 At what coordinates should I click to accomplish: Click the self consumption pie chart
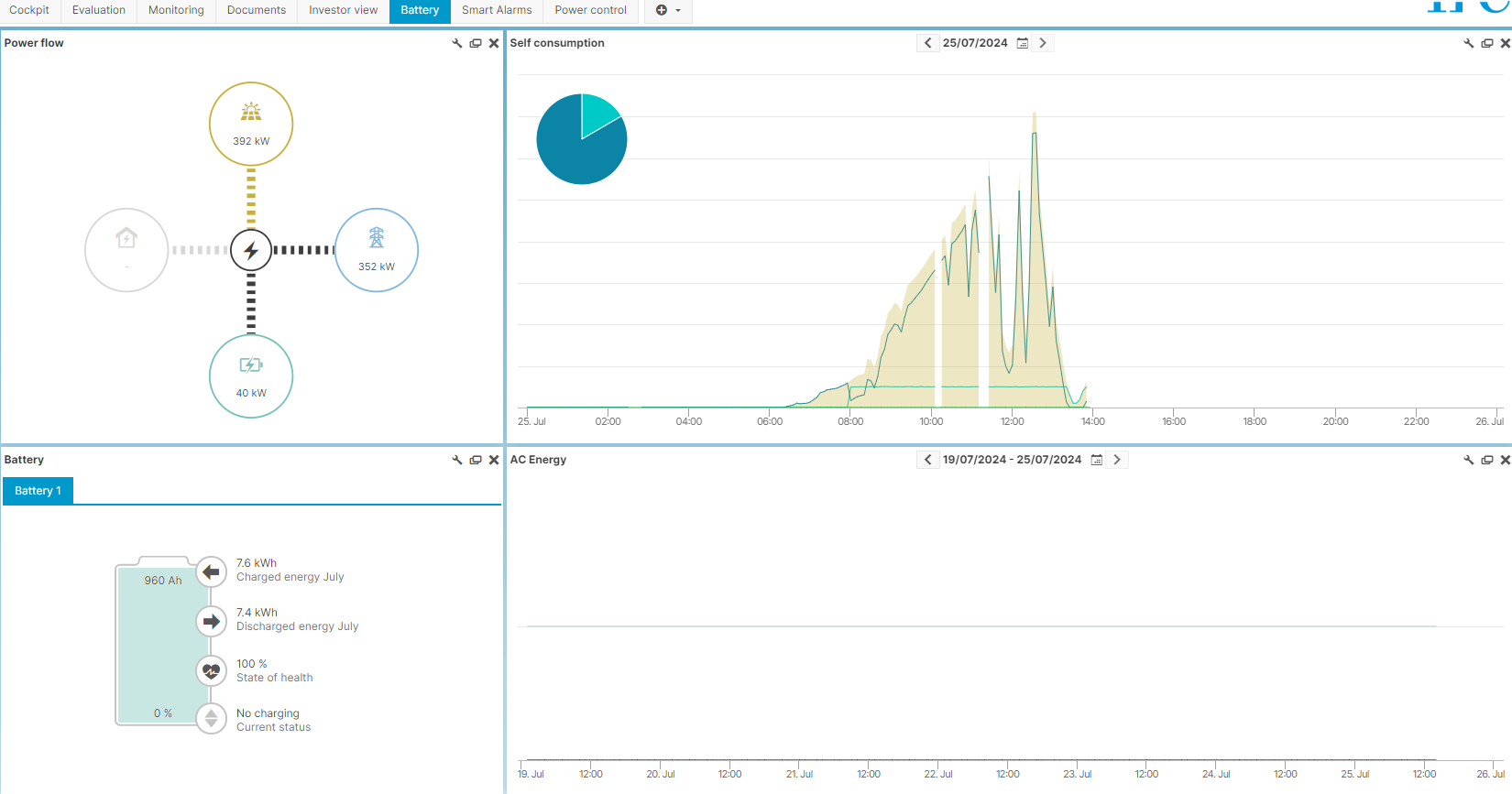(582, 139)
